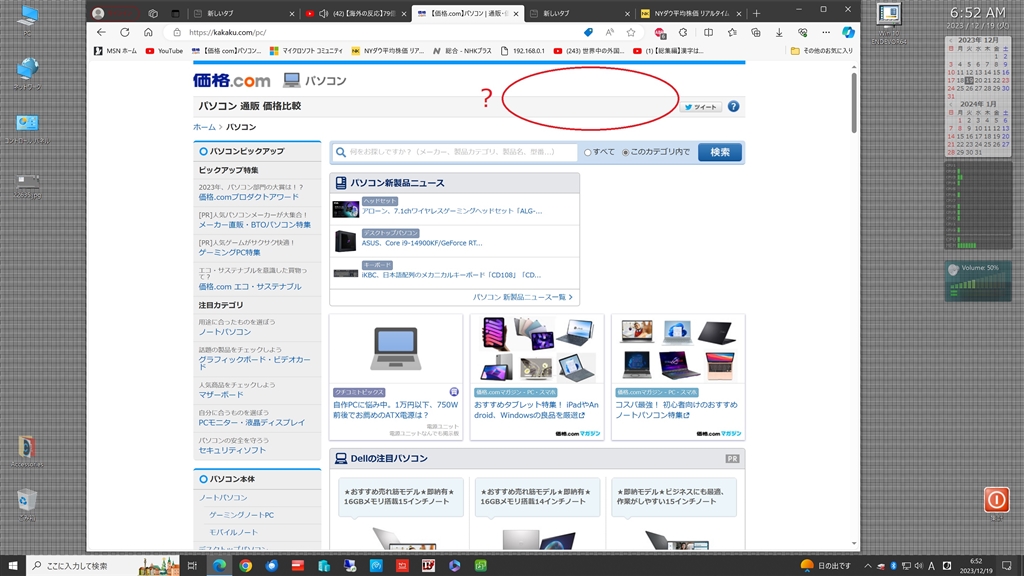Open the ゲーミングノートPC sidebar link

tap(241, 515)
